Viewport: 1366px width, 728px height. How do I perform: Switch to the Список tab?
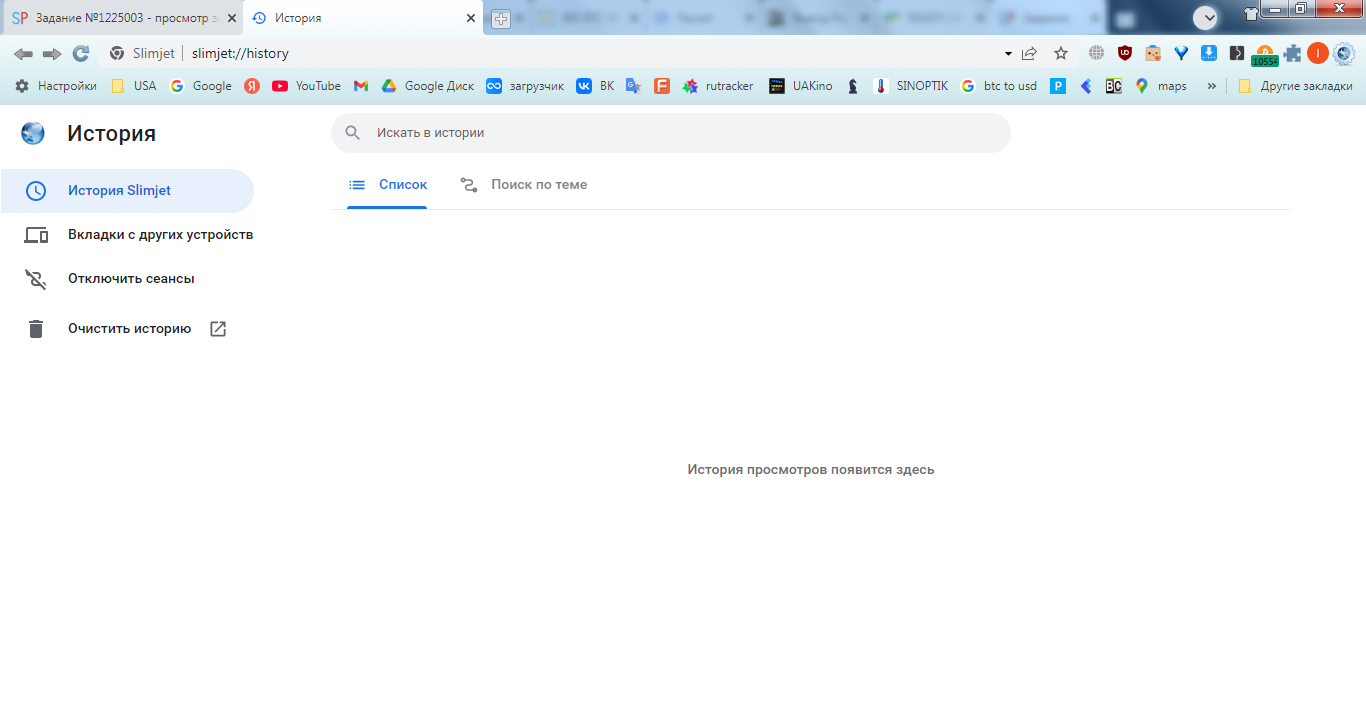tap(387, 185)
